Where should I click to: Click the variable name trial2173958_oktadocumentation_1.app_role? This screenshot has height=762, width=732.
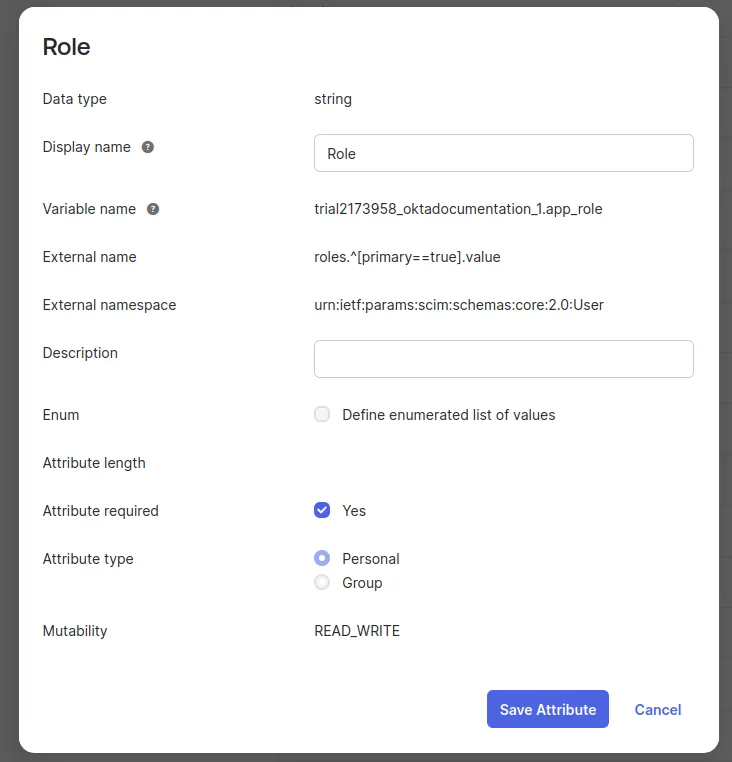coord(458,209)
